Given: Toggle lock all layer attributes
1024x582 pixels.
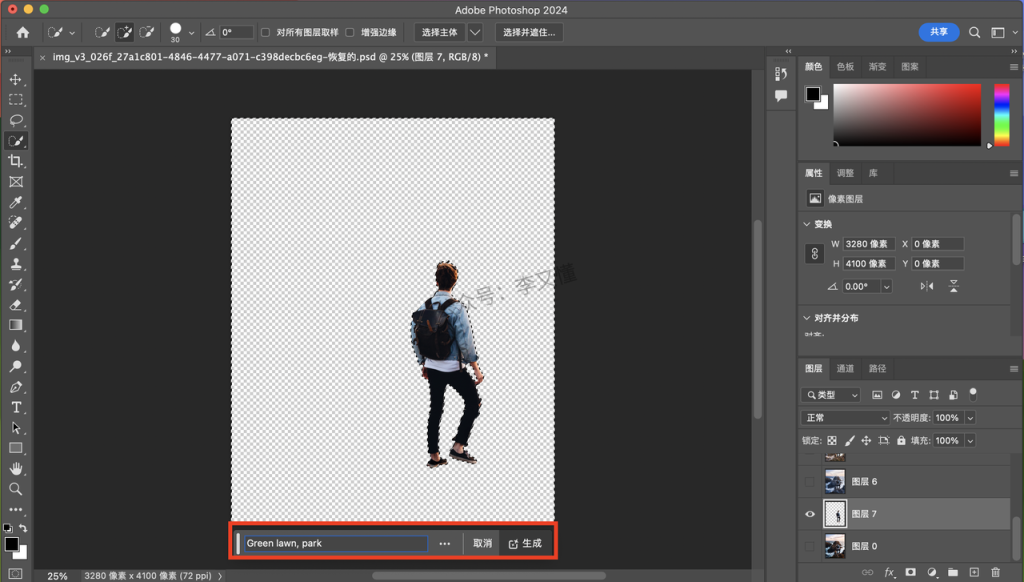Looking at the screenshot, I should click(901, 440).
